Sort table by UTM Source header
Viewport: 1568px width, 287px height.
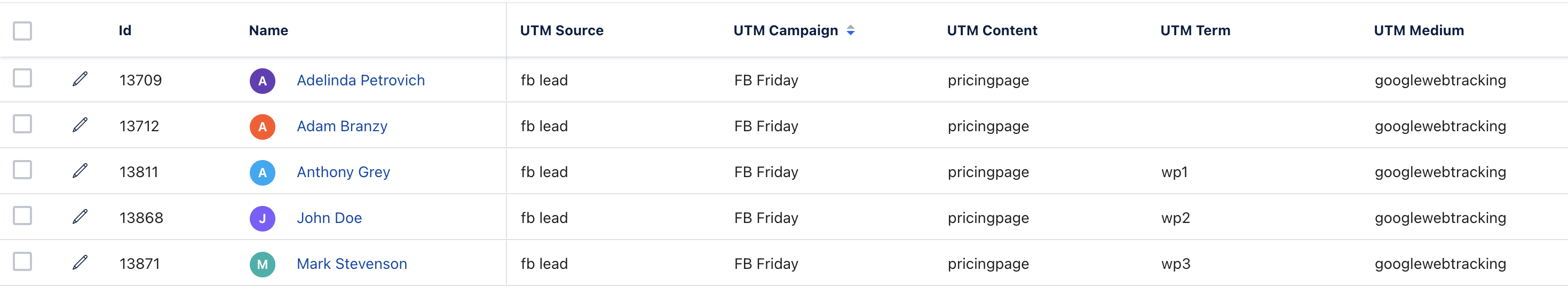pos(561,30)
